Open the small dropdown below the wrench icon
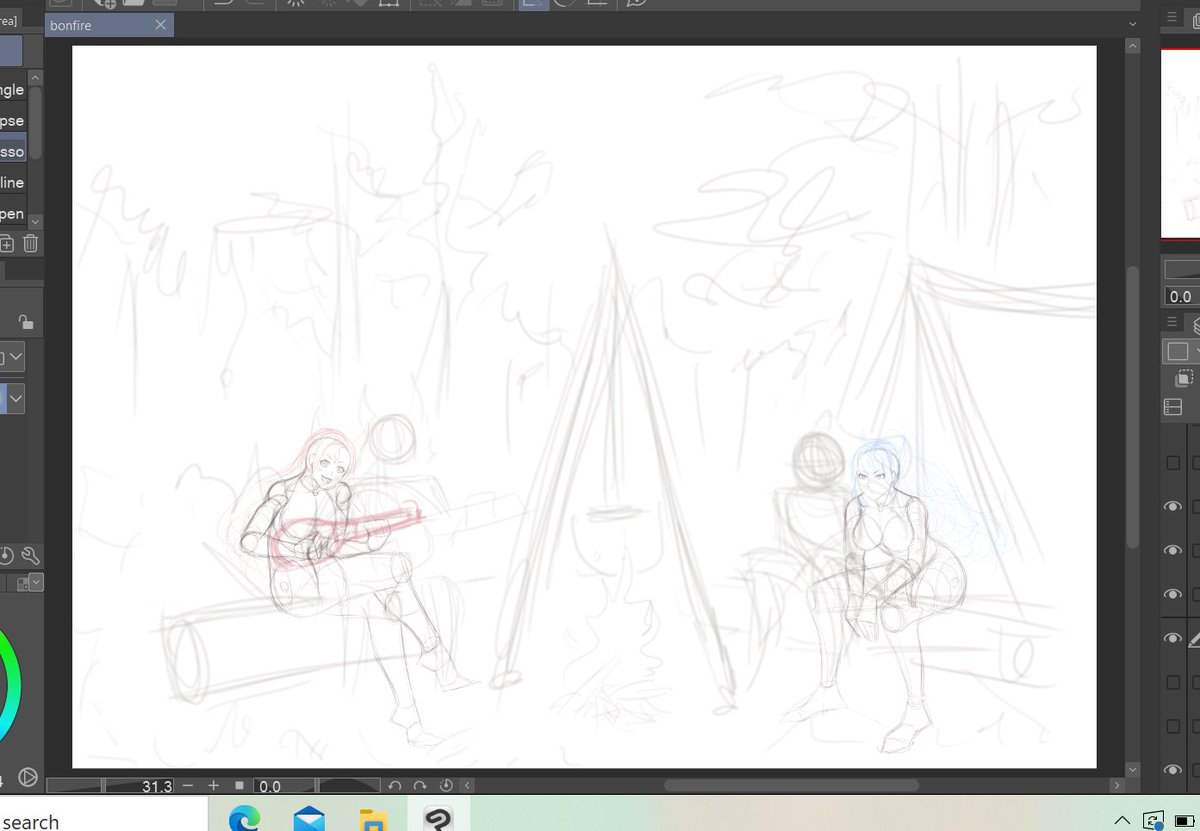Viewport: 1200px width, 831px height. (x=35, y=582)
